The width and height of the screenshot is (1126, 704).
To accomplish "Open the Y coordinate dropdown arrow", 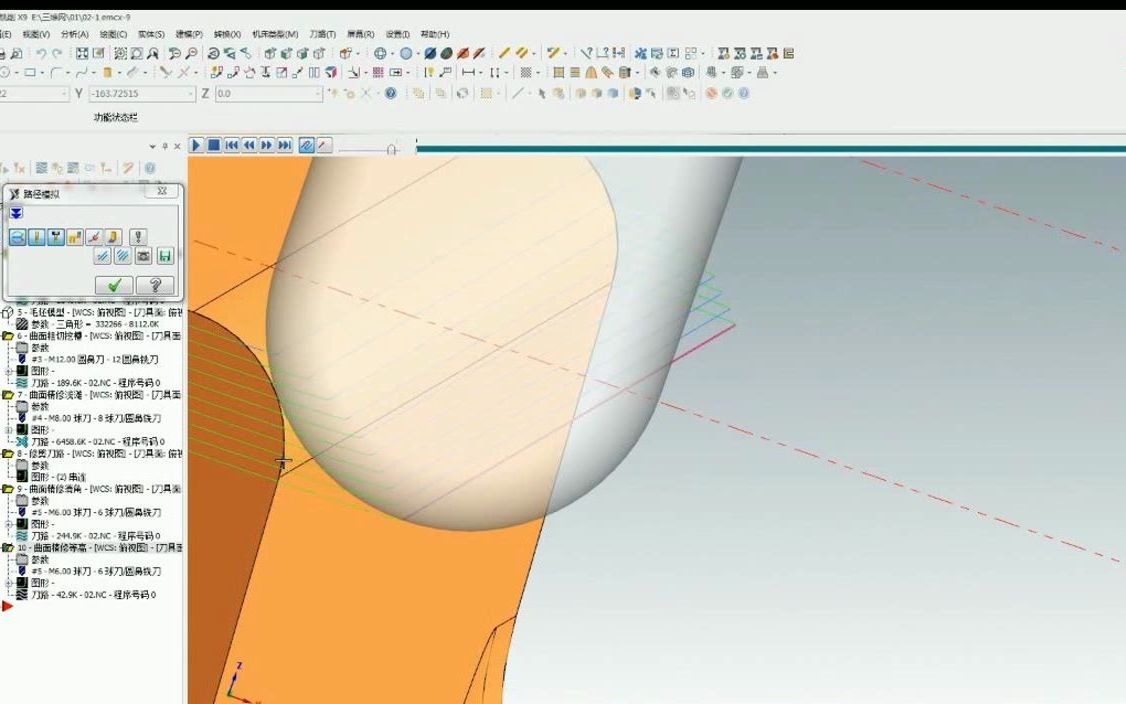I will tap(191, 93).
